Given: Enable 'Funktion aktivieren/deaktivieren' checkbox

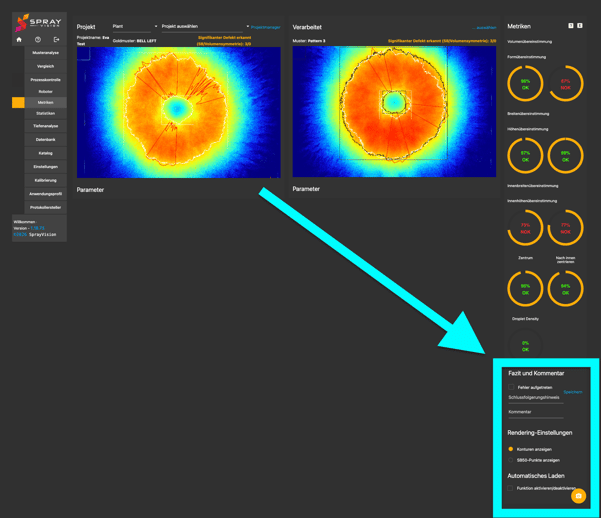Looking at the screenshot, I should [511, 488].
